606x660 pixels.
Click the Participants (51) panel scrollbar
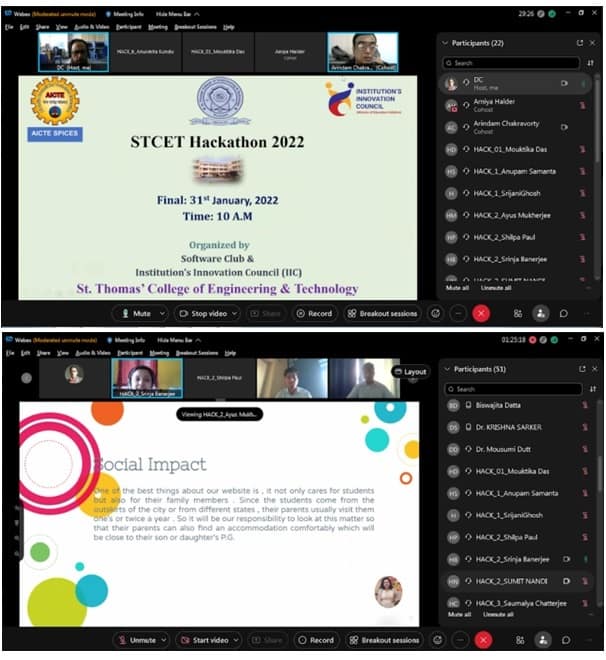coord(600,474)
